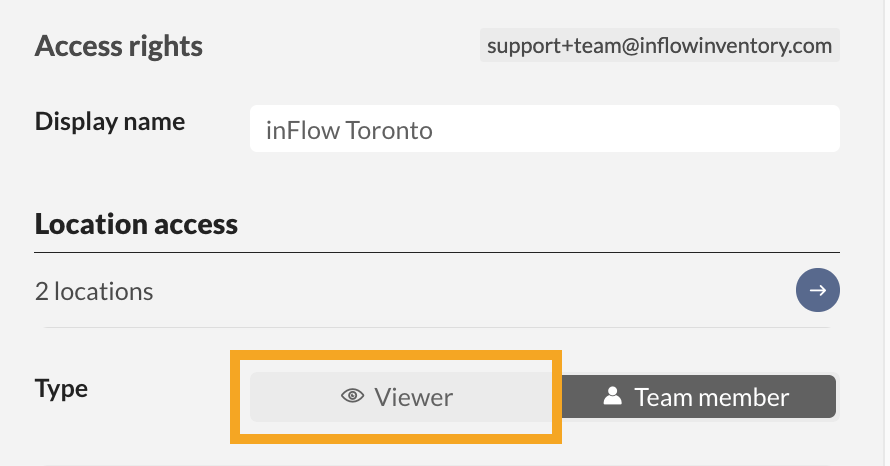890x466 pixels.
Task: Switch the type to Team member
Action: pos(698,397)
